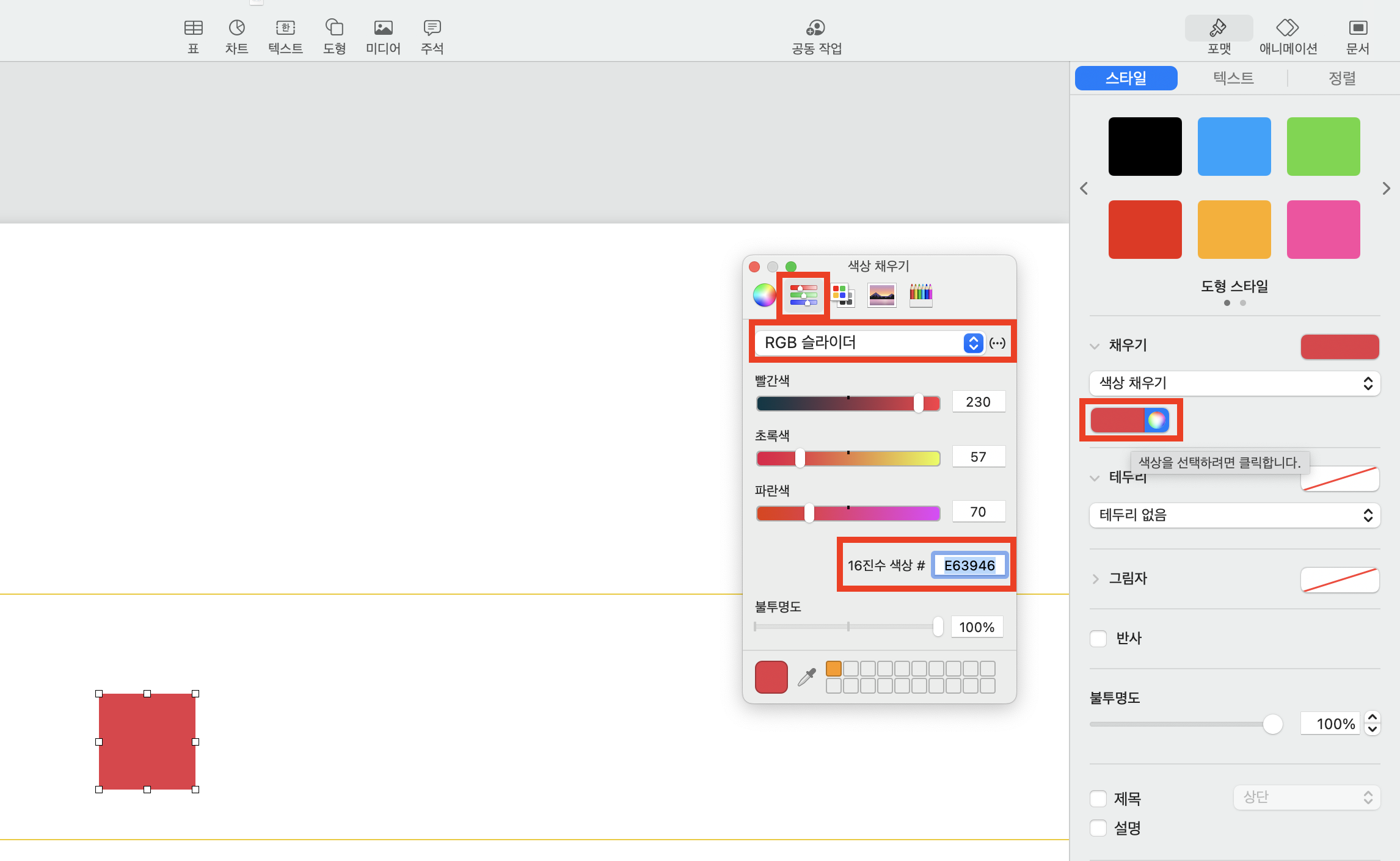Open the 애니메이션 panel button
Screen dimensions: 1400x861
click(1288, 28)
